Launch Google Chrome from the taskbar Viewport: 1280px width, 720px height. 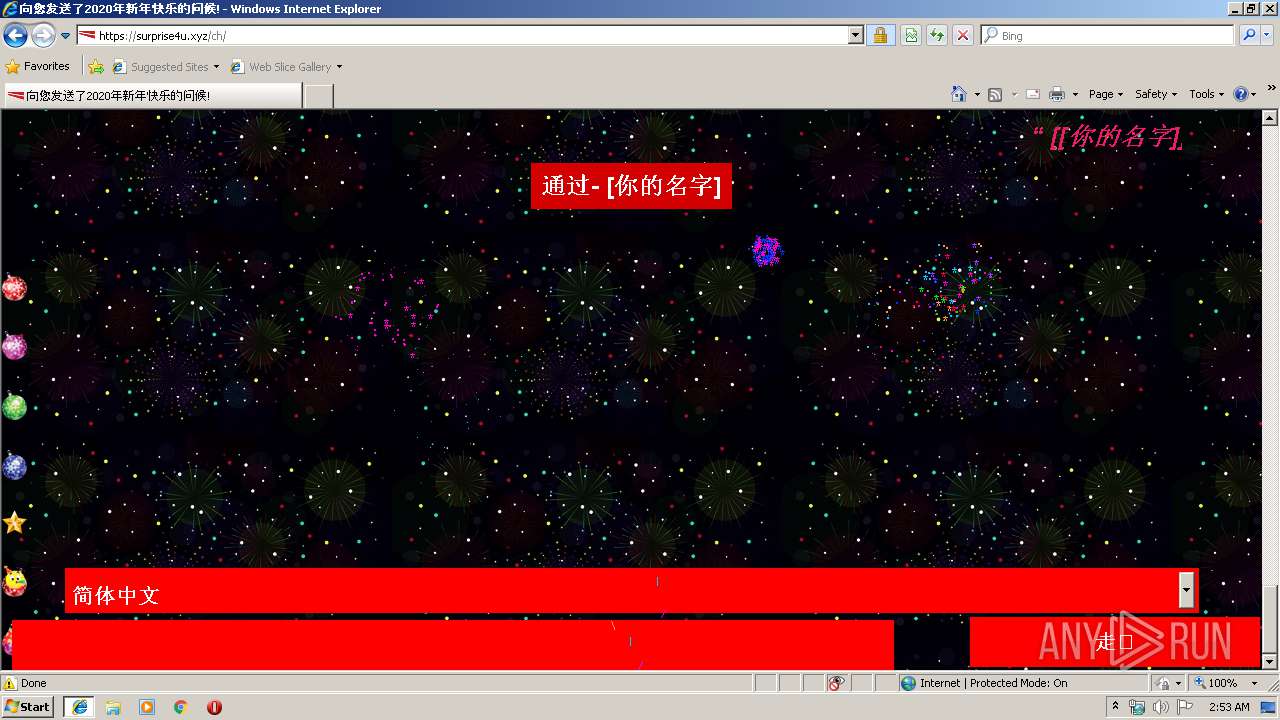point(181,707)
